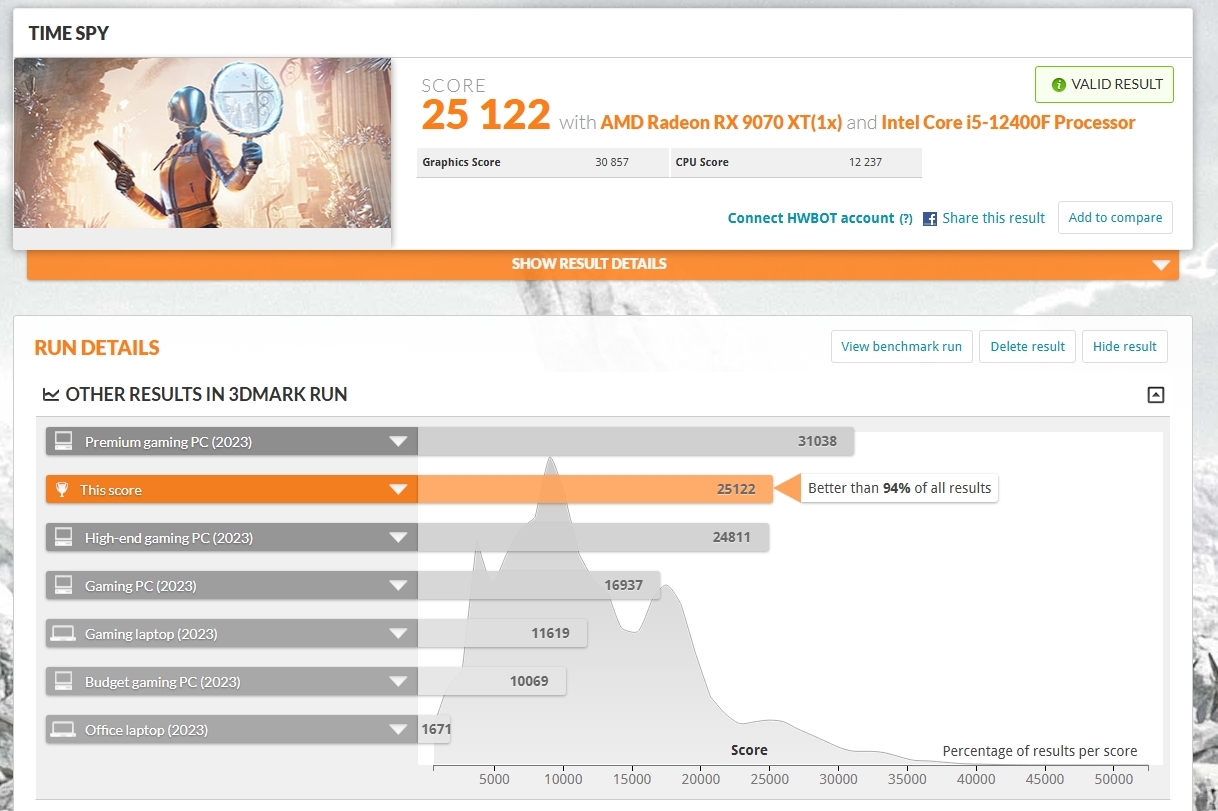Viewport: 1218px width, 811px height.
Task: Click the desktop icon in Budget gaming PC row
Action: (x=64, y=681)
